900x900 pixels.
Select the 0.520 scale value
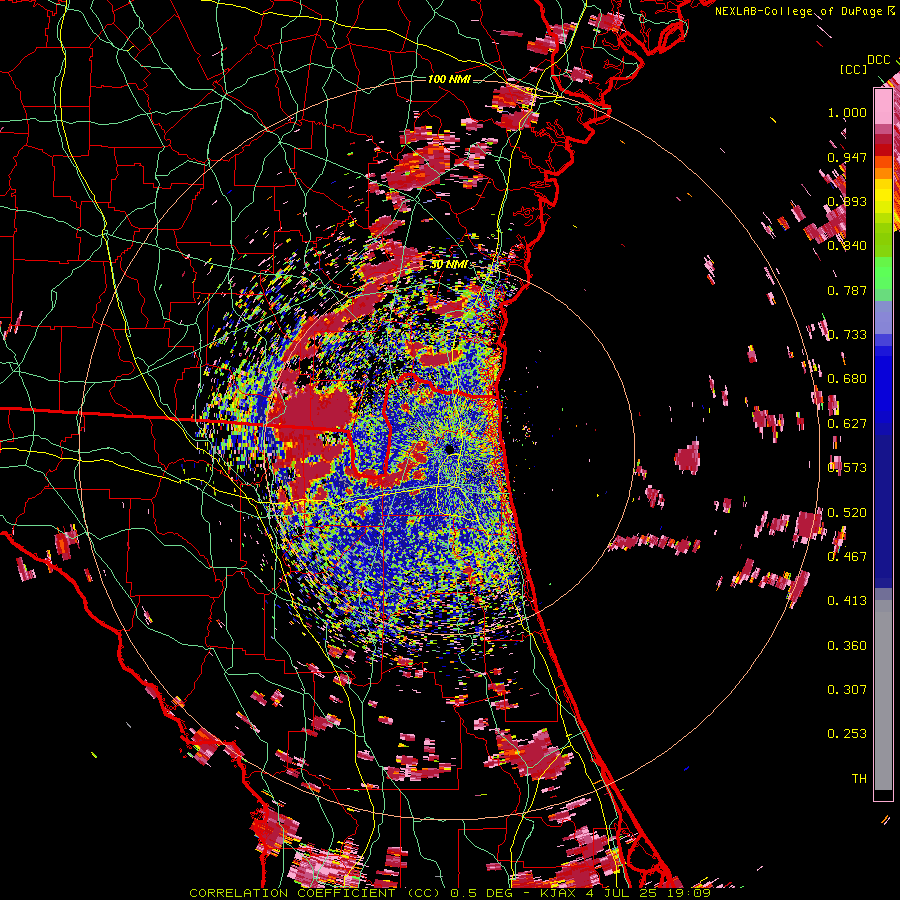pos(847,513)
